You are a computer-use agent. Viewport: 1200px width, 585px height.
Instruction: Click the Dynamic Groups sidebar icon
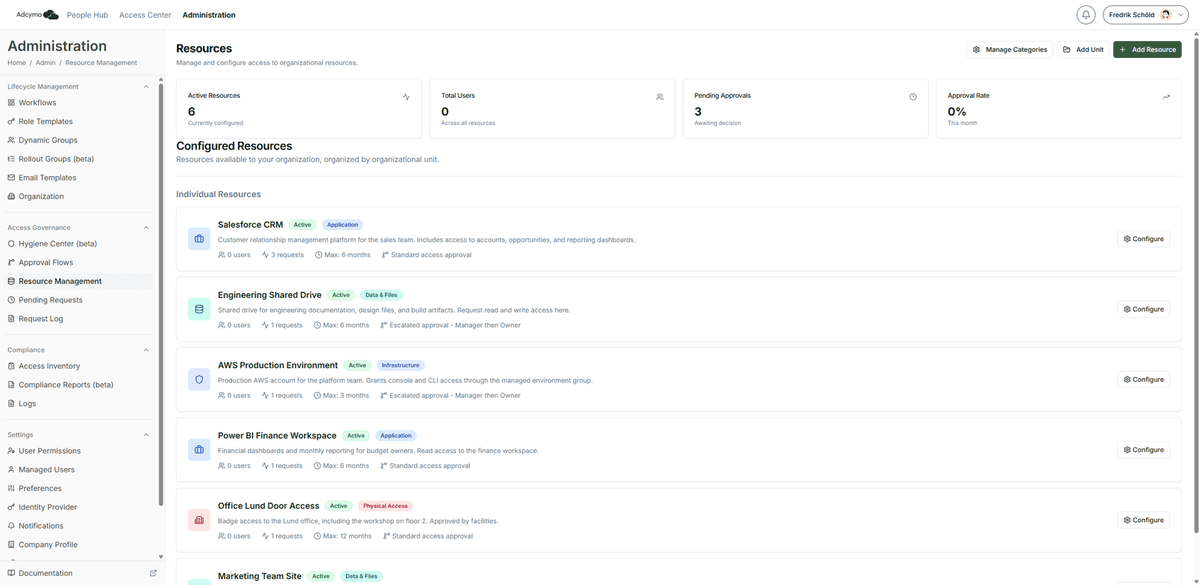pyautogui.click(x=11, y=140)
